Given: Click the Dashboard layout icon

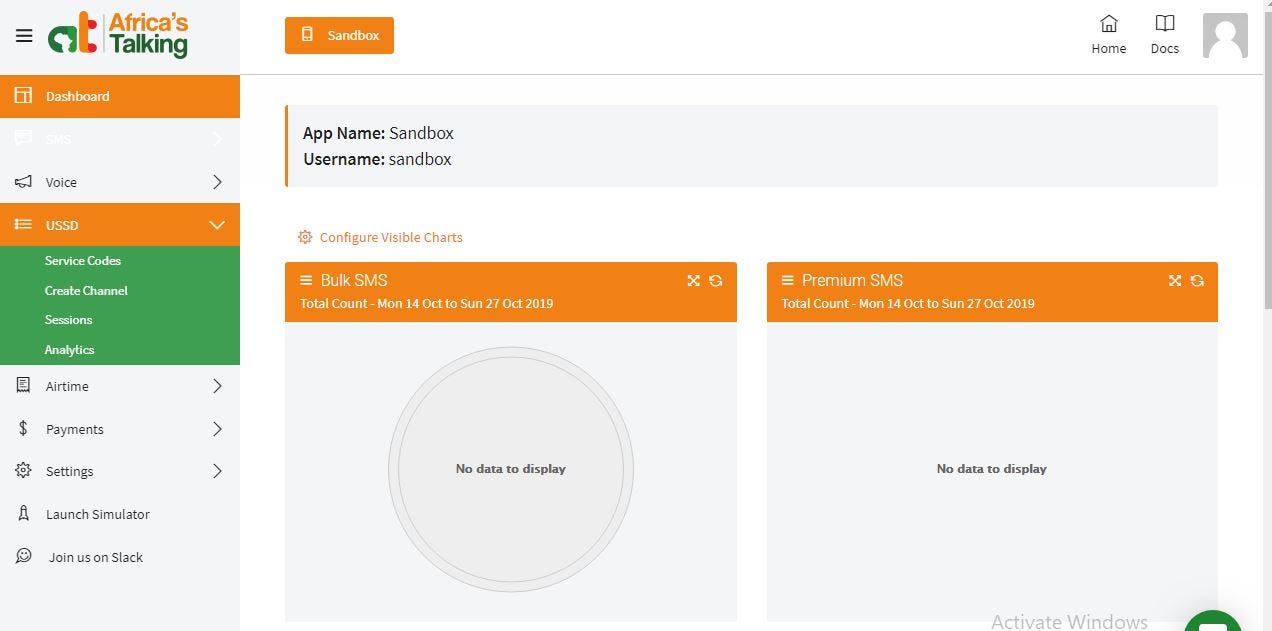Looking at the screenshot, I should tap(23, 96).
